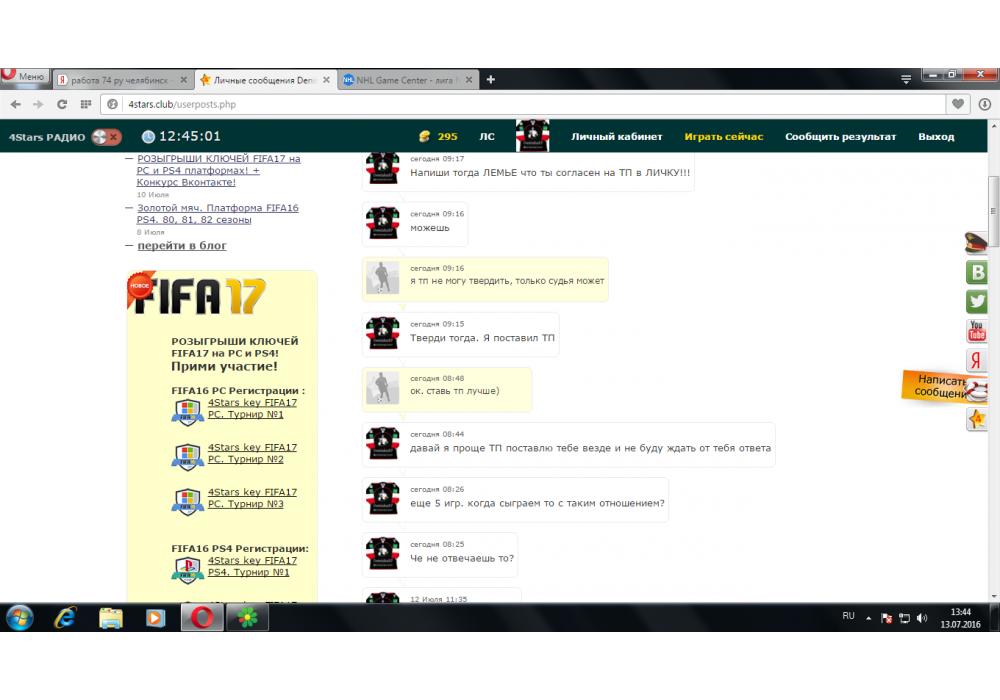Open the YouTube sidebar icon

click(977, 331)
